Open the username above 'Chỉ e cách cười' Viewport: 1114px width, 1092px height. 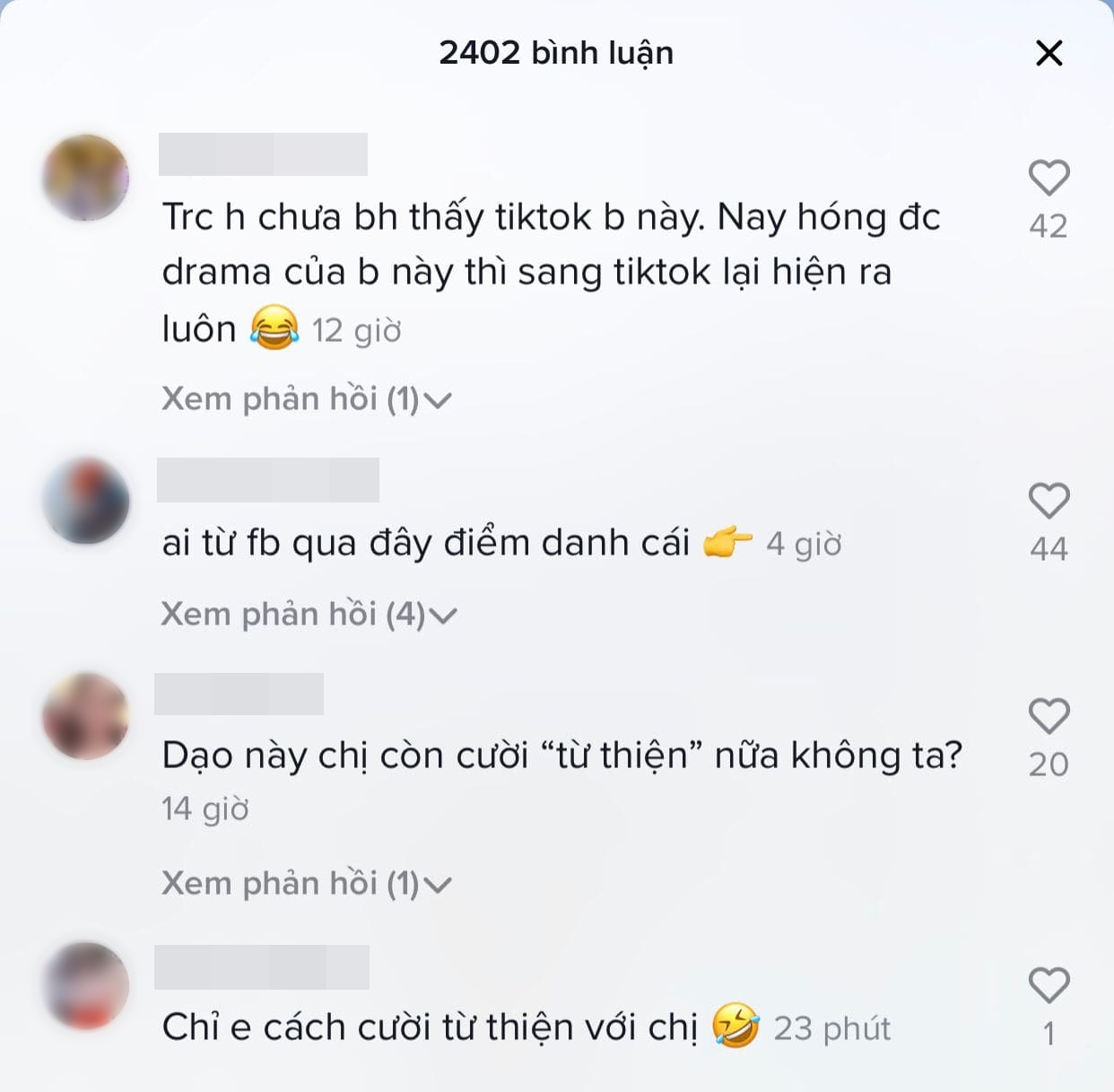click(x=262, y=966)
